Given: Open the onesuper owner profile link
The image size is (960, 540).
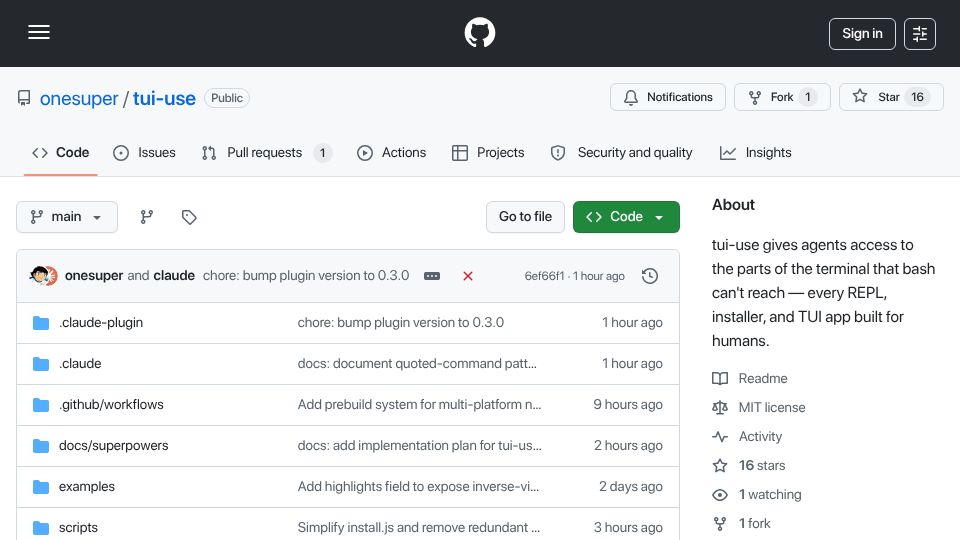Looking at the screenshot, I should pos(79,98).
